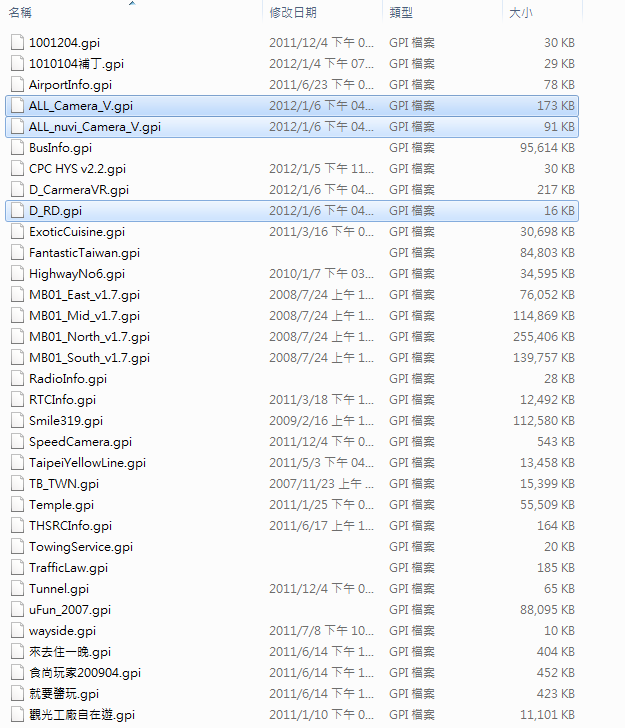
Task: Click the 255,406 KB size value
Action: (x=544, y=337)
